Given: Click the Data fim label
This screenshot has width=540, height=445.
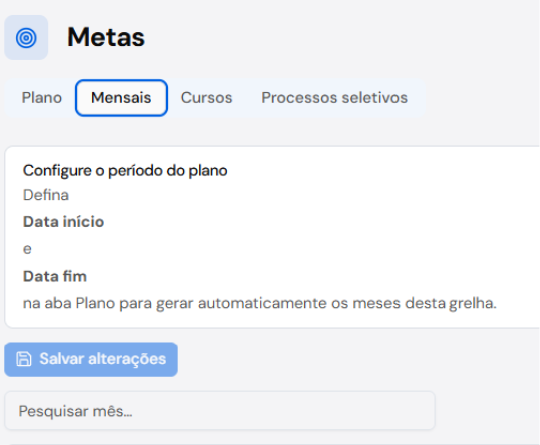Looking at the screenshot, I should pos(55,276).
